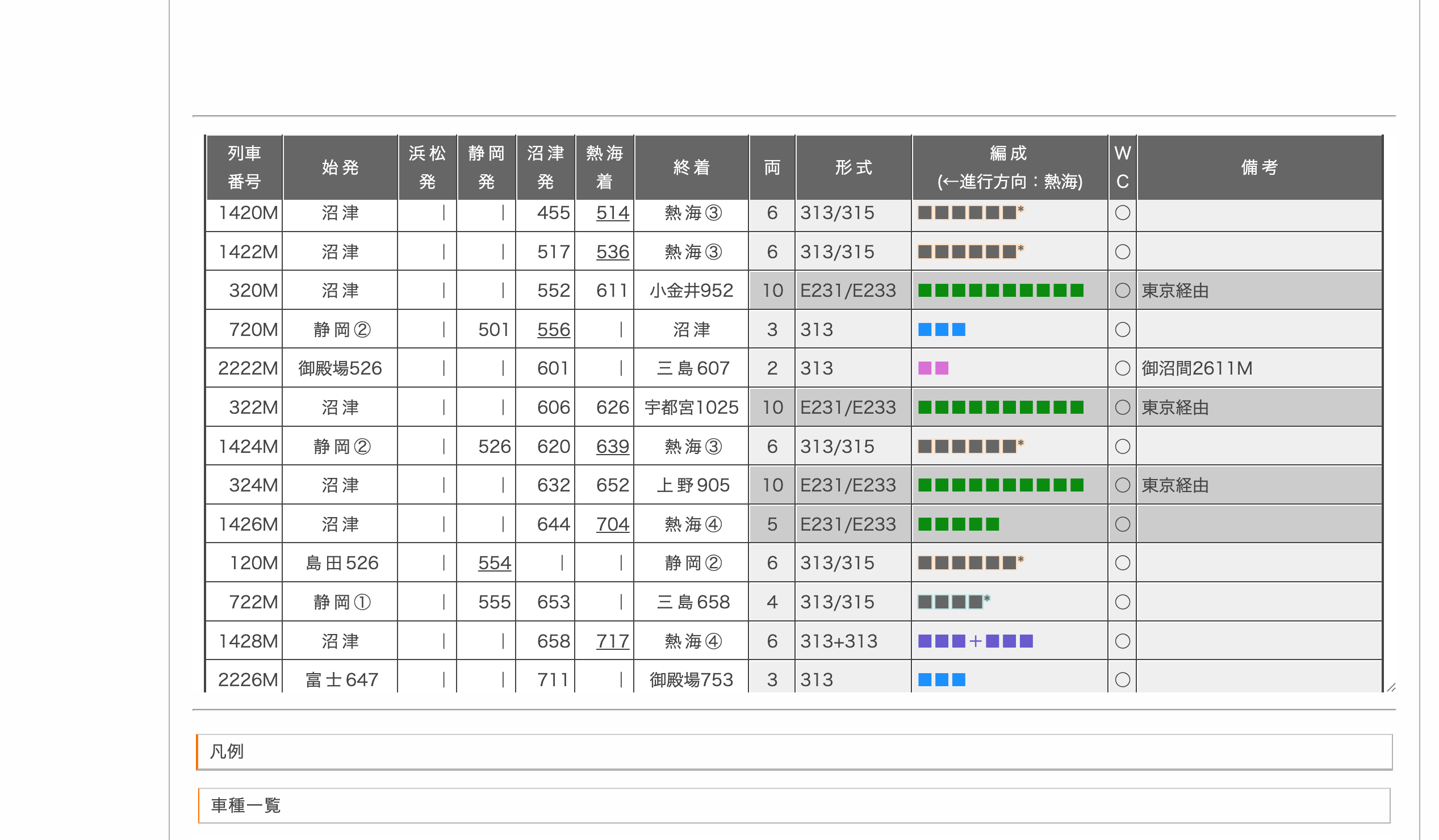The height and width of the screenshot is (840, 1439).
Task: Open the underlined 536 Atami arrival link
Action: 612,251
